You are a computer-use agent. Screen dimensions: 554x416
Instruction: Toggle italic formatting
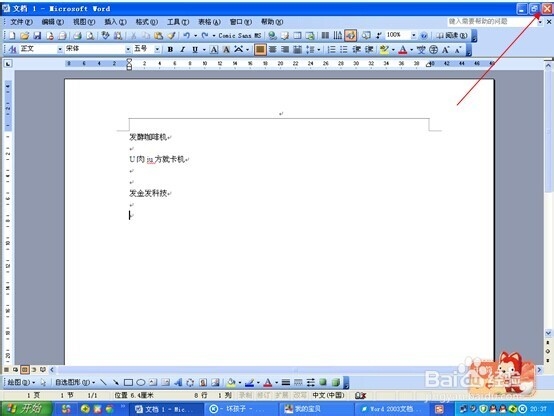[183, 49]
